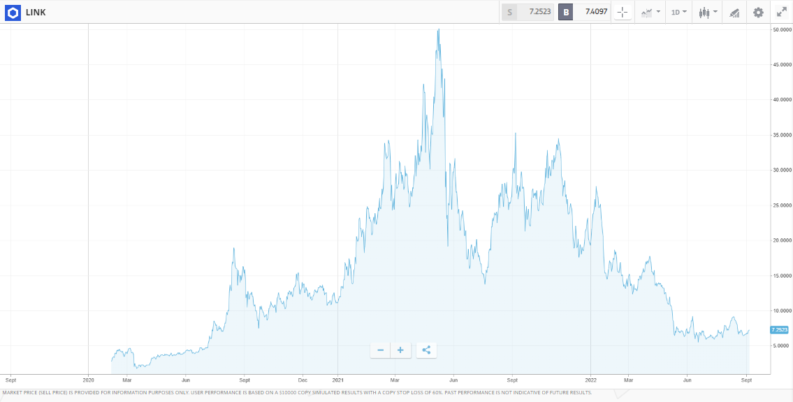Open the candlestick chart type dropdown
Image resolution: width=793 pixels, height=402 pixels.
point(708,12)
